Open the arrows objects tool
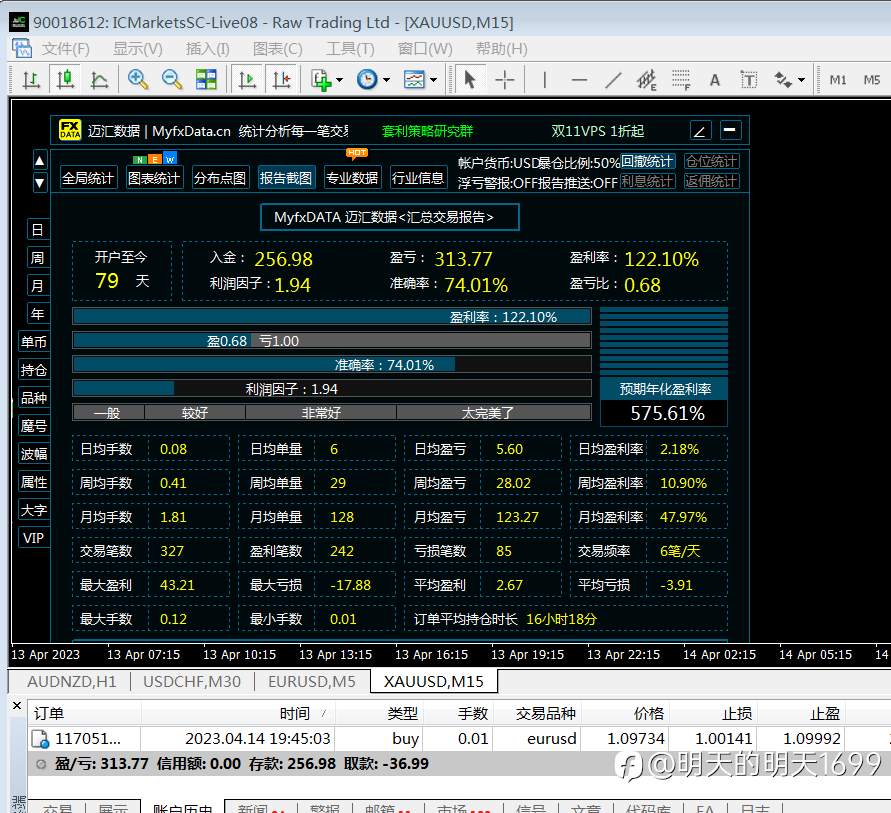891x813 pixels. click(x=783, y=80)
